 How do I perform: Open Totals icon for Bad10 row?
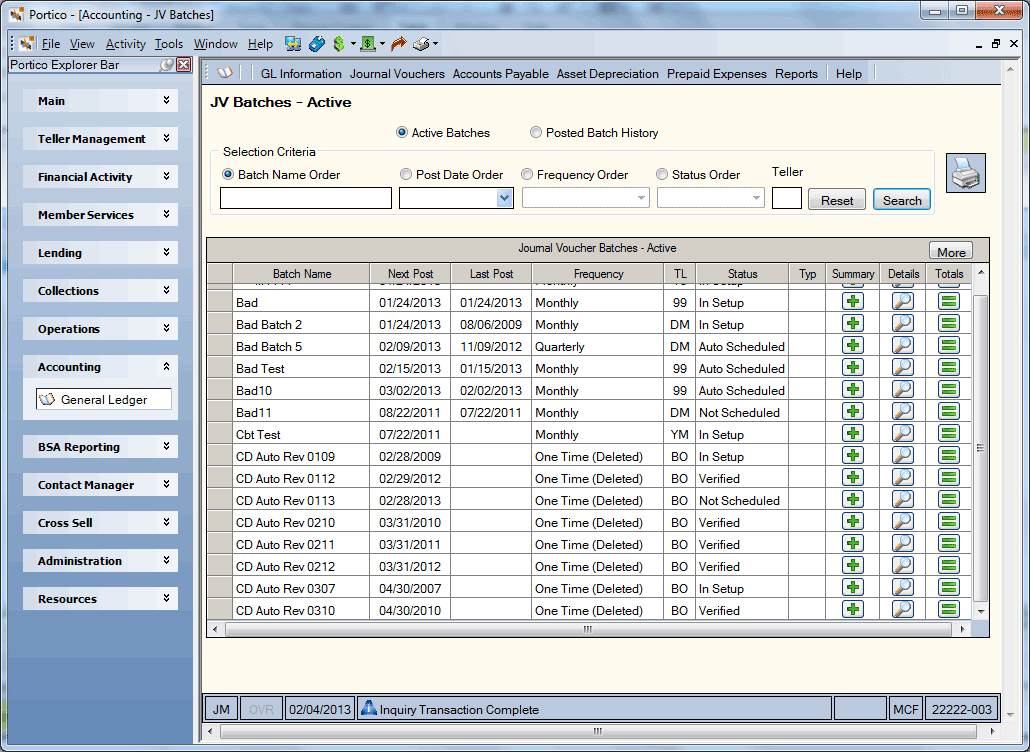(949, 389)
